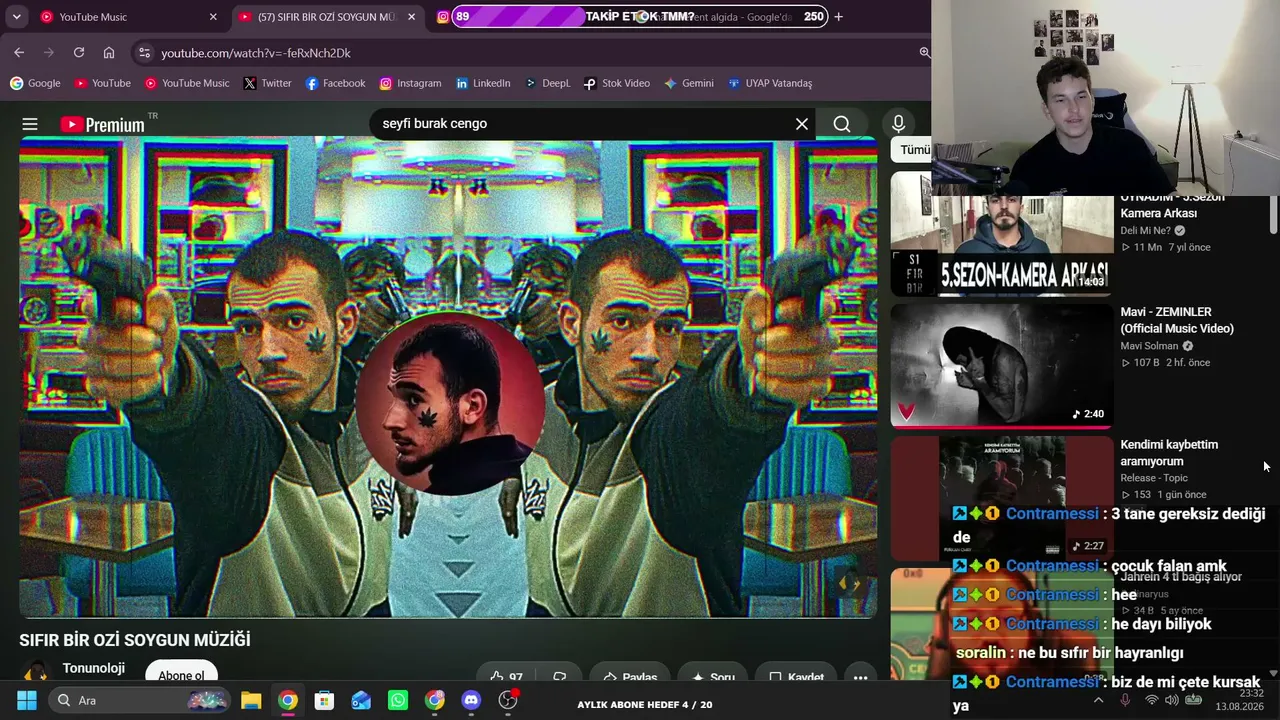Image resolution: width=1280 pixels, height=720 pixels.
Task: Visit the Mavi Solman channel
Action: pos(1149,346)
